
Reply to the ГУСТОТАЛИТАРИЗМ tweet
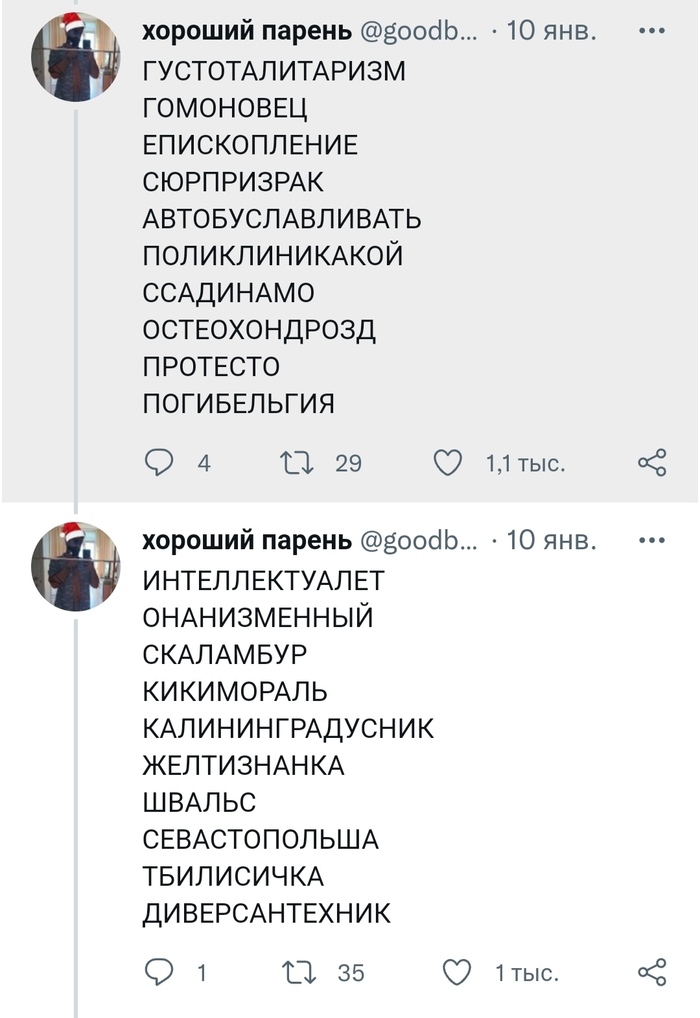point(160,463)
